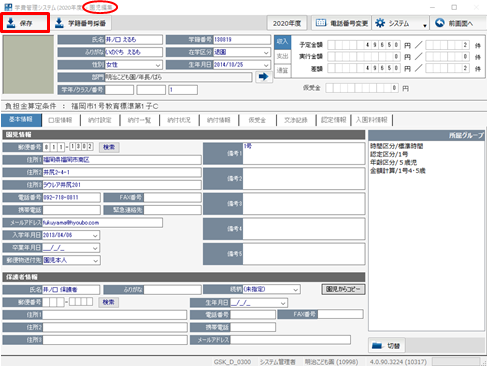
Task: Click the 備考5 text area
Action: click(304, 254)
